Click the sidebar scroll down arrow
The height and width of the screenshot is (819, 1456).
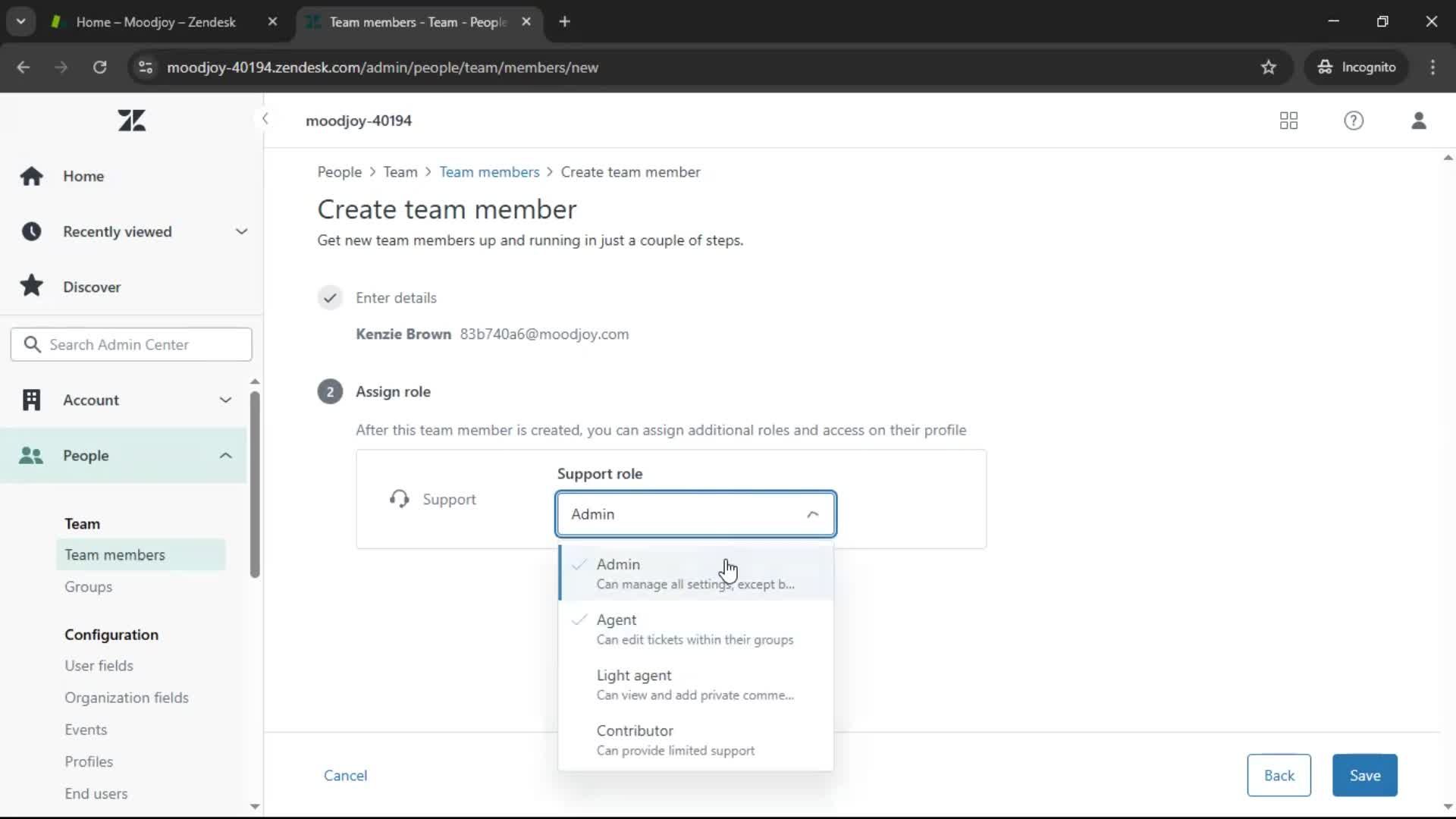coord(255,806)
